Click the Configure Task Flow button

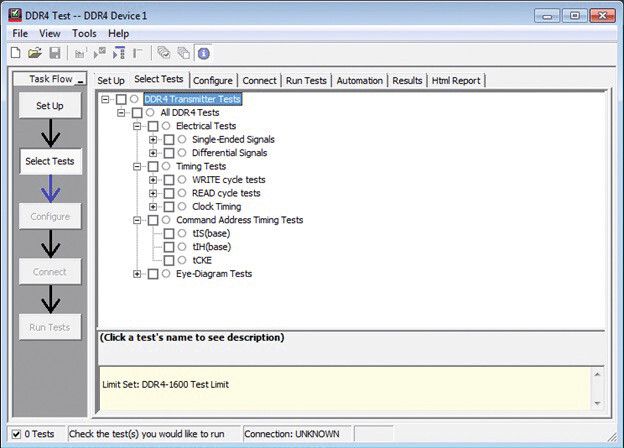click(50, 216)
